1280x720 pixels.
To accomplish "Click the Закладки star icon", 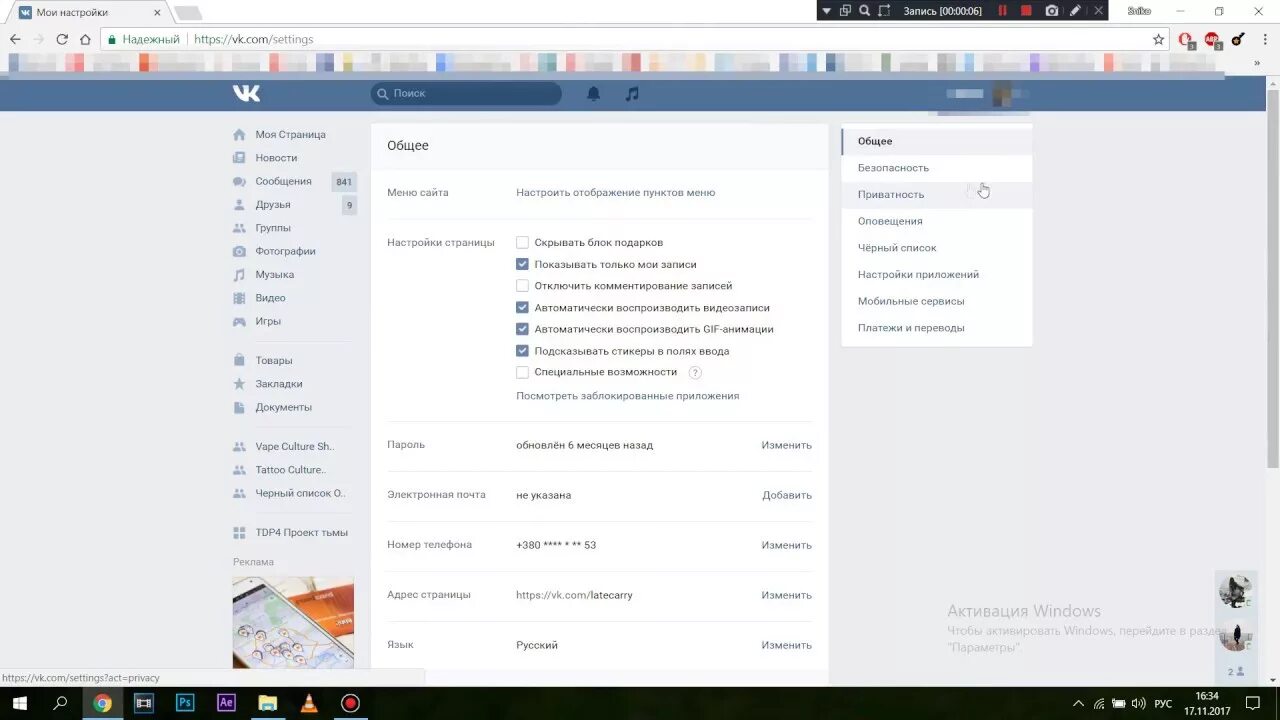I will pos(239,384).
